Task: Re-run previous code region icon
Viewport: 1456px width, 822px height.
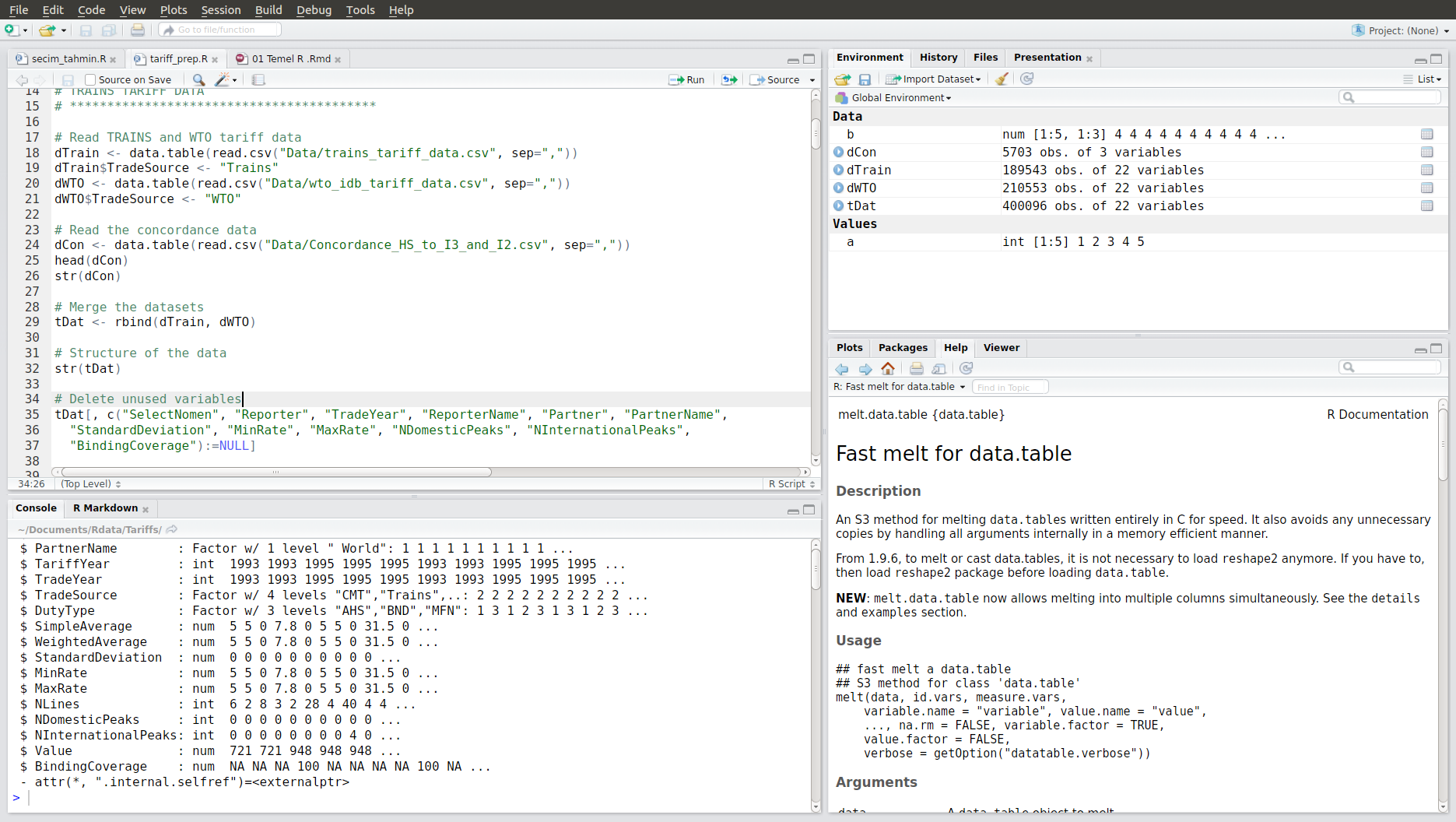Action: point(729,79)
